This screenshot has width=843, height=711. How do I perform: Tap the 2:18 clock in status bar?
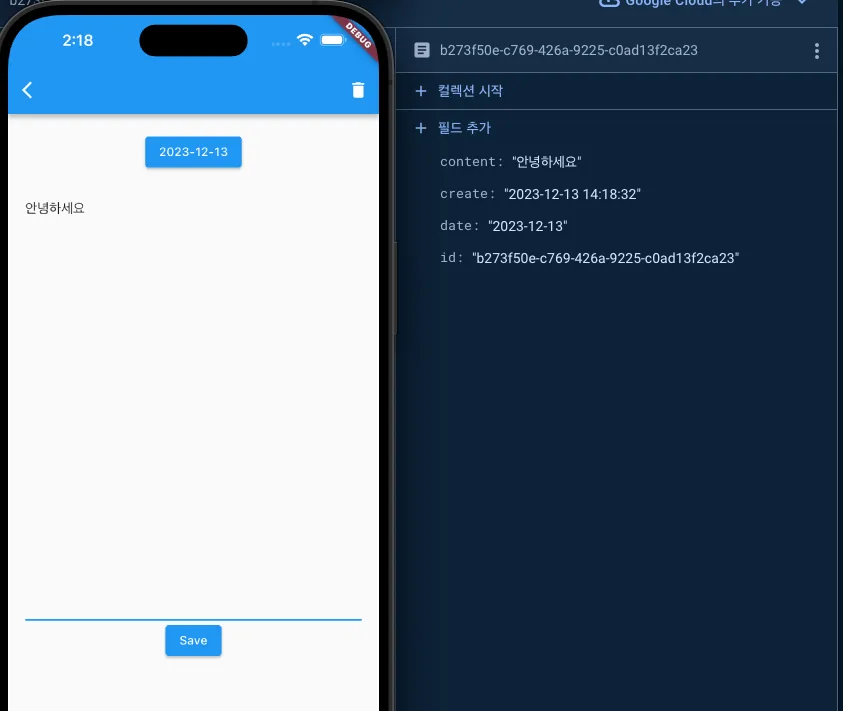77,40
